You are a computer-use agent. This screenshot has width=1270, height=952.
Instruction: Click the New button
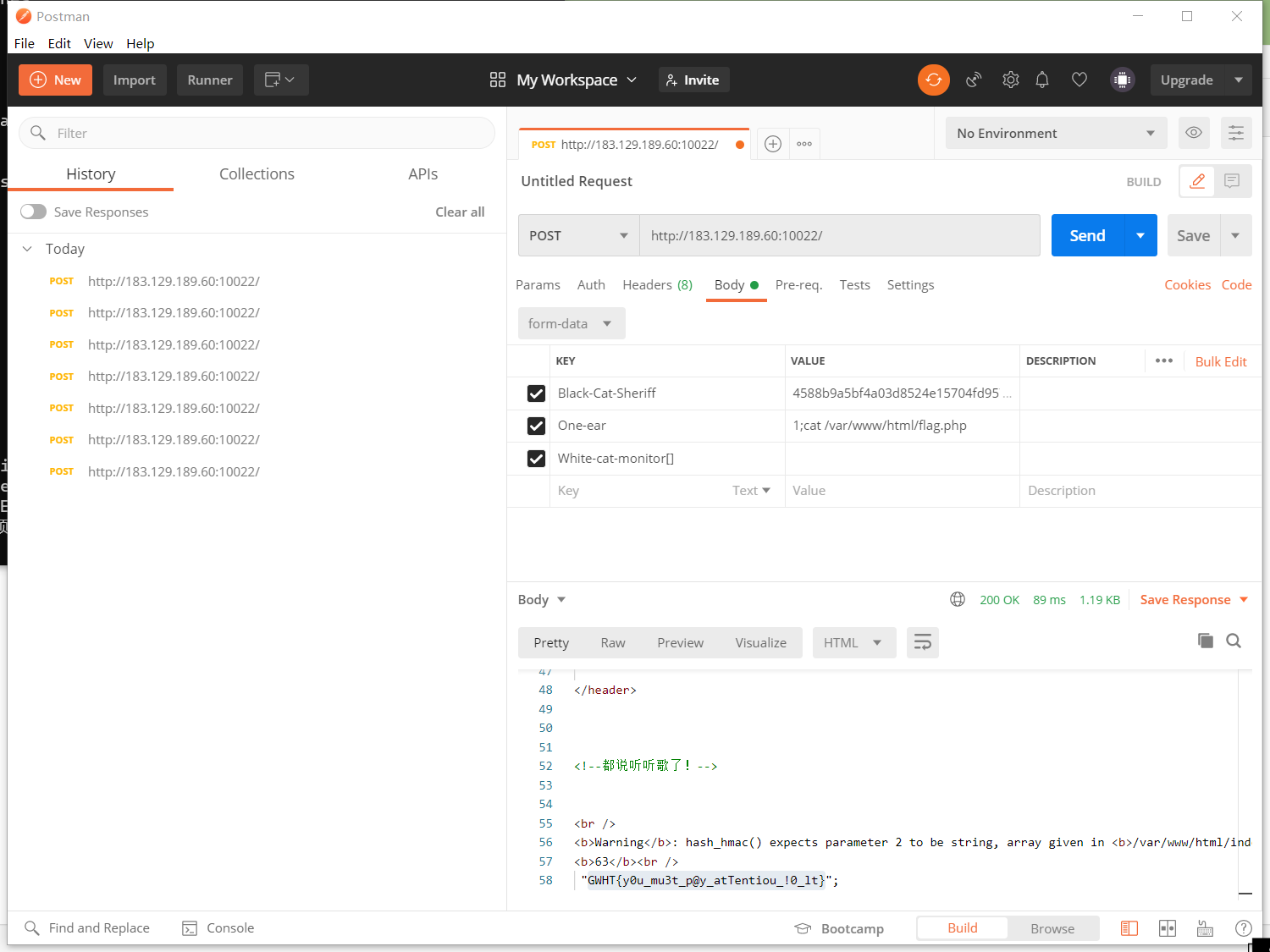click(55, 80)
